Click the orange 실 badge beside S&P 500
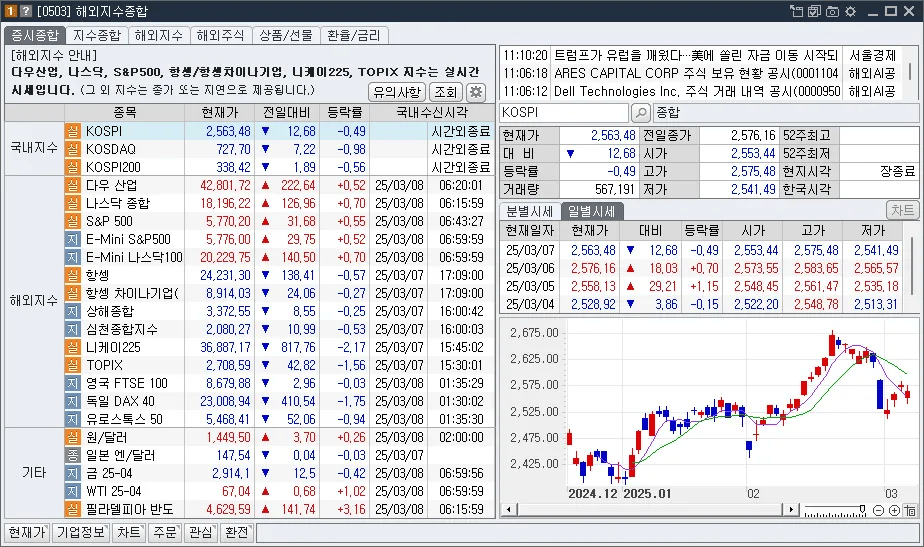The width and height of the screenshot is (924, 547). coord(72,221)
